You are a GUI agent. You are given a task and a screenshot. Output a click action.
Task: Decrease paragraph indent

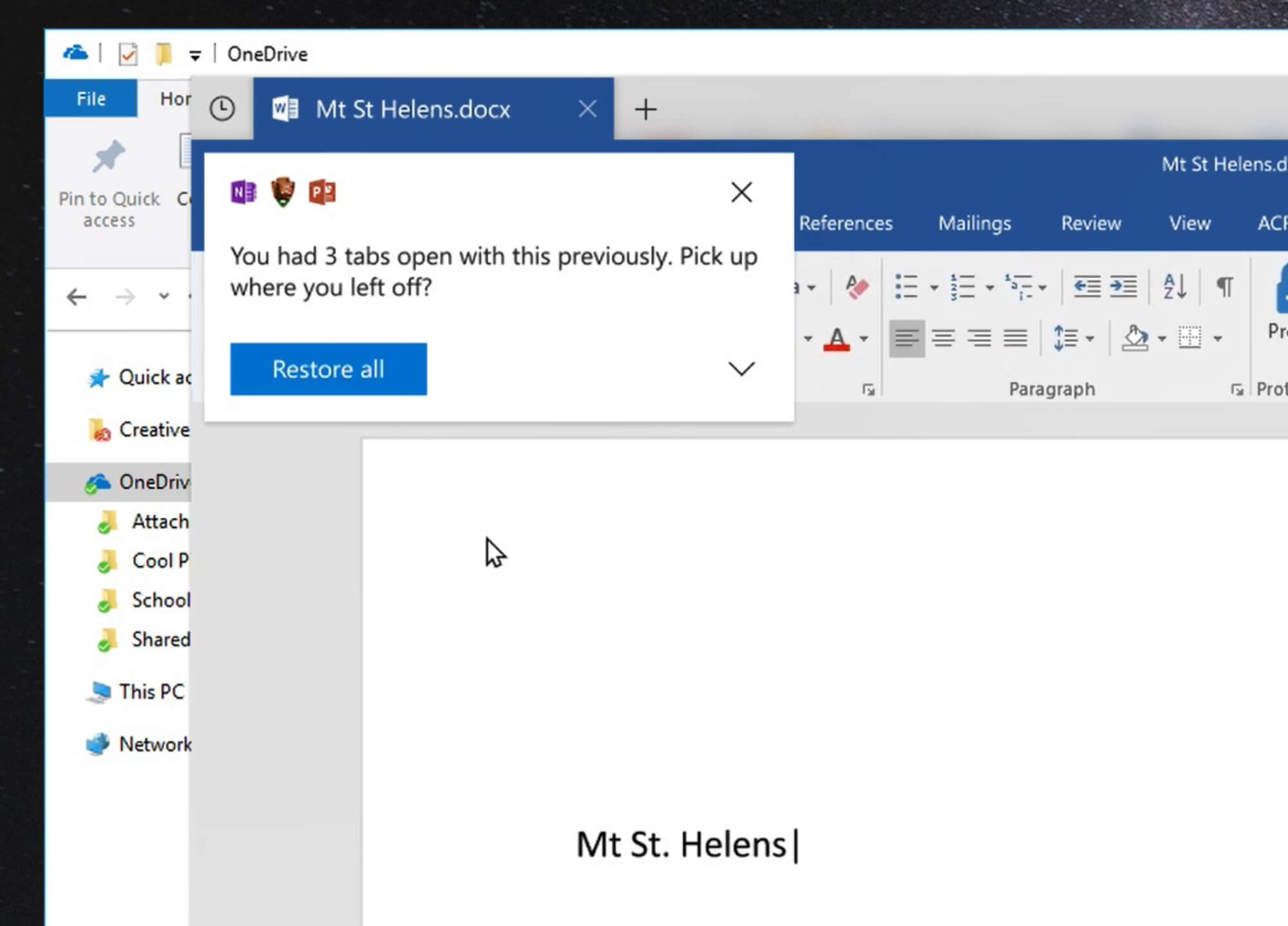[1087, 287]
